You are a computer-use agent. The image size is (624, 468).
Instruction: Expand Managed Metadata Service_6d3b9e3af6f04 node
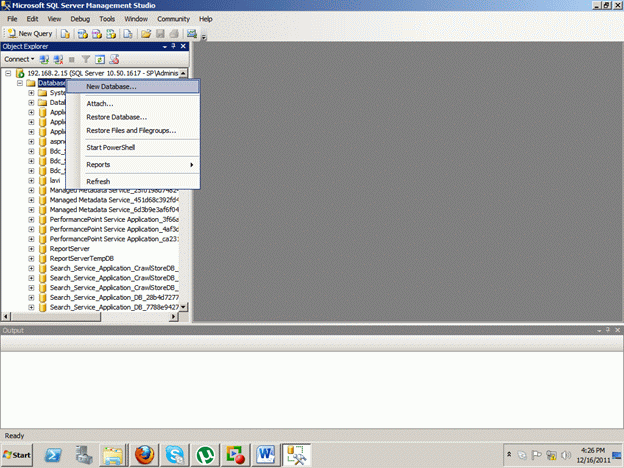coord(31,210)
